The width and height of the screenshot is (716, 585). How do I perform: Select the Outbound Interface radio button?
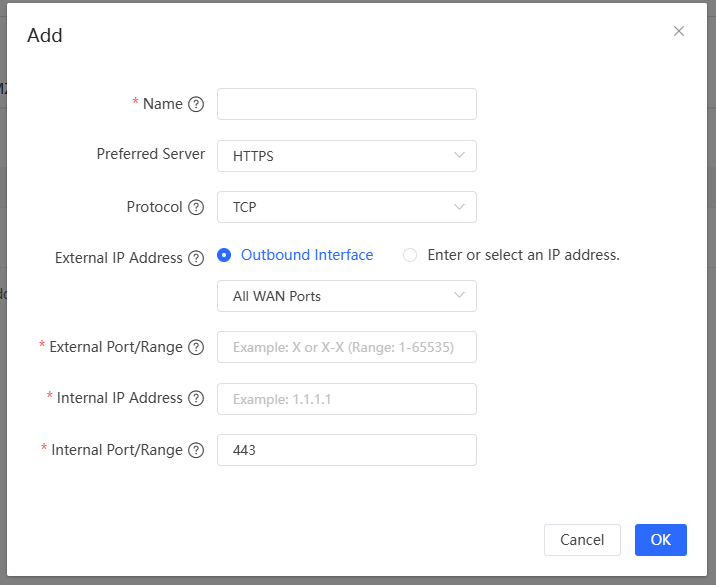225,255
